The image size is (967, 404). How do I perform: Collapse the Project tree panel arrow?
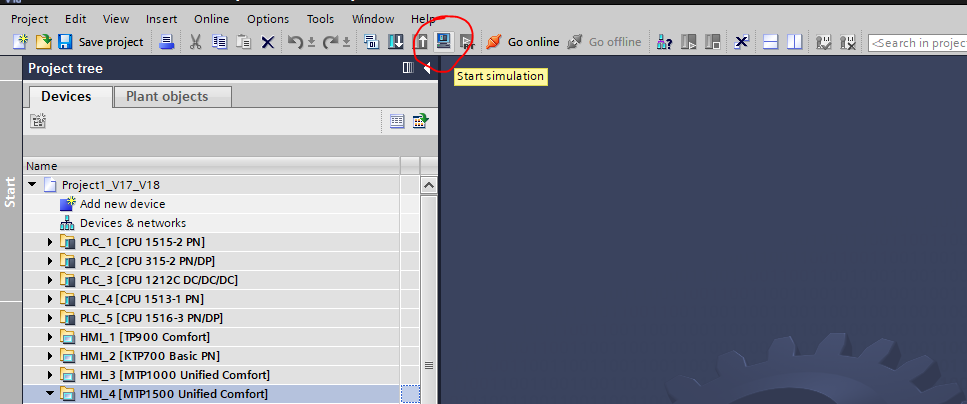(427, 68)
